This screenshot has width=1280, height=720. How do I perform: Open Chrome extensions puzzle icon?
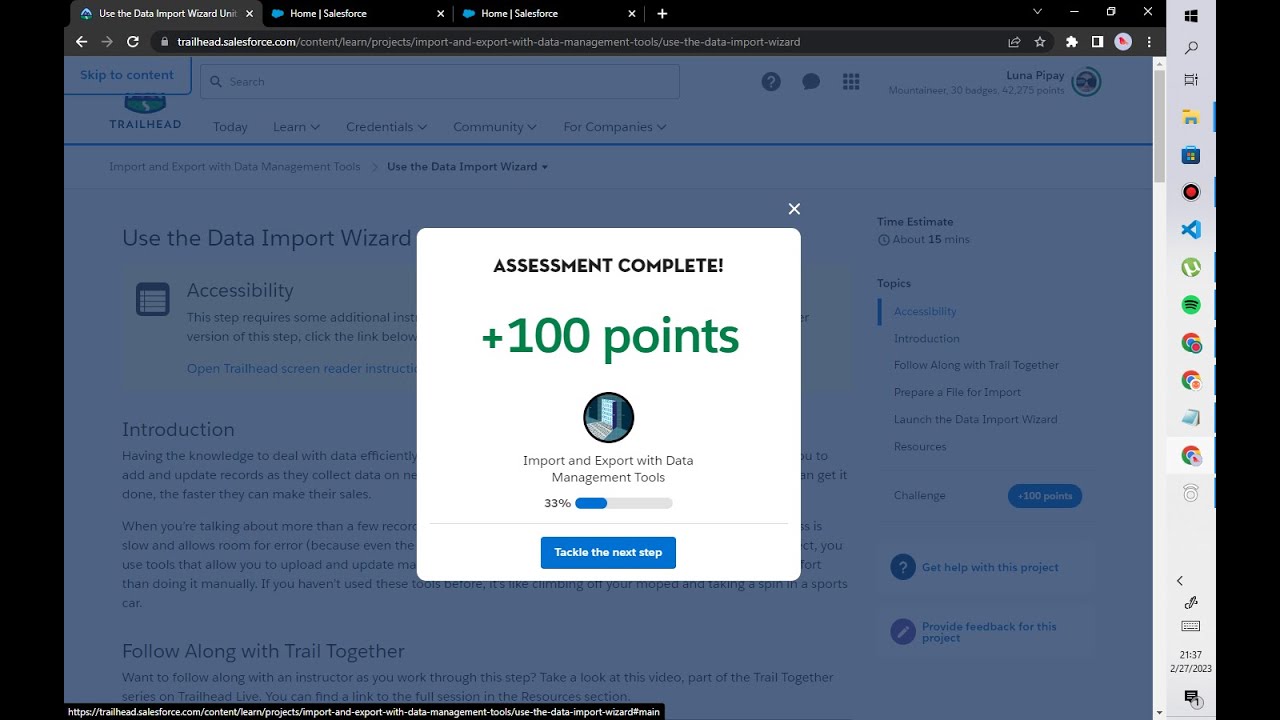tap(1072, 42)
